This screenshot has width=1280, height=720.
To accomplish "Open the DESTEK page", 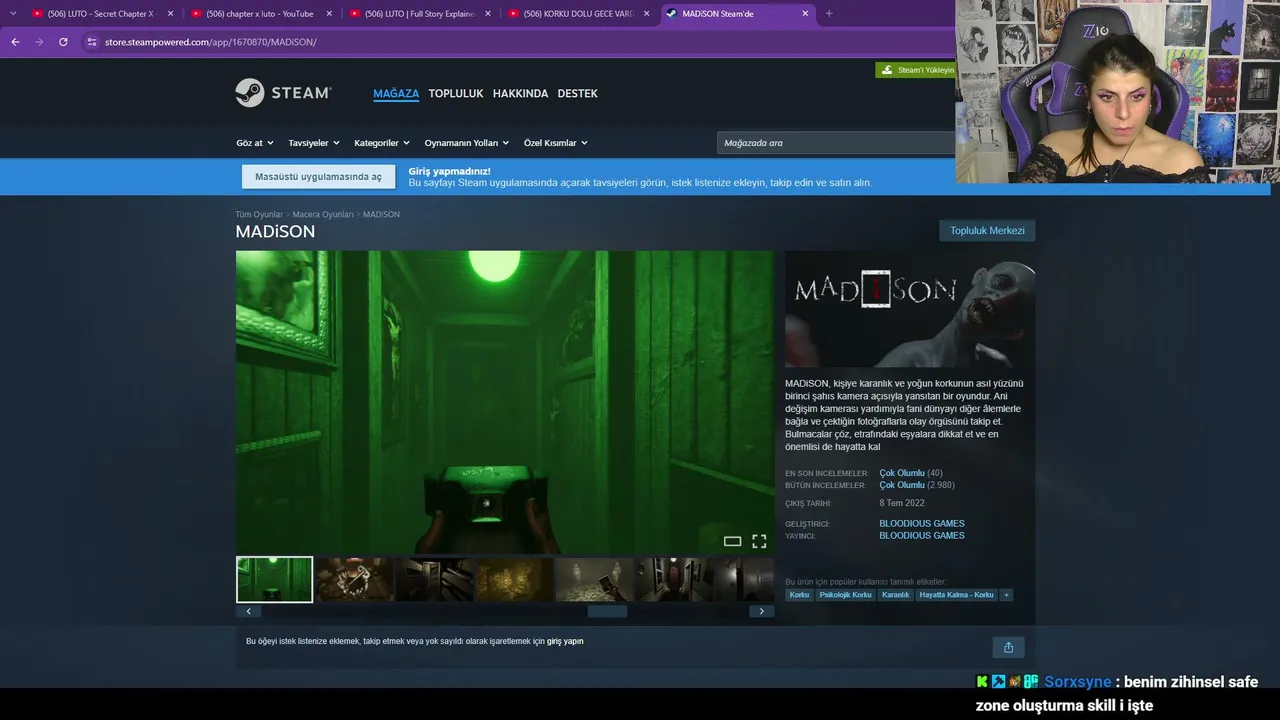I will click(577, 93).
